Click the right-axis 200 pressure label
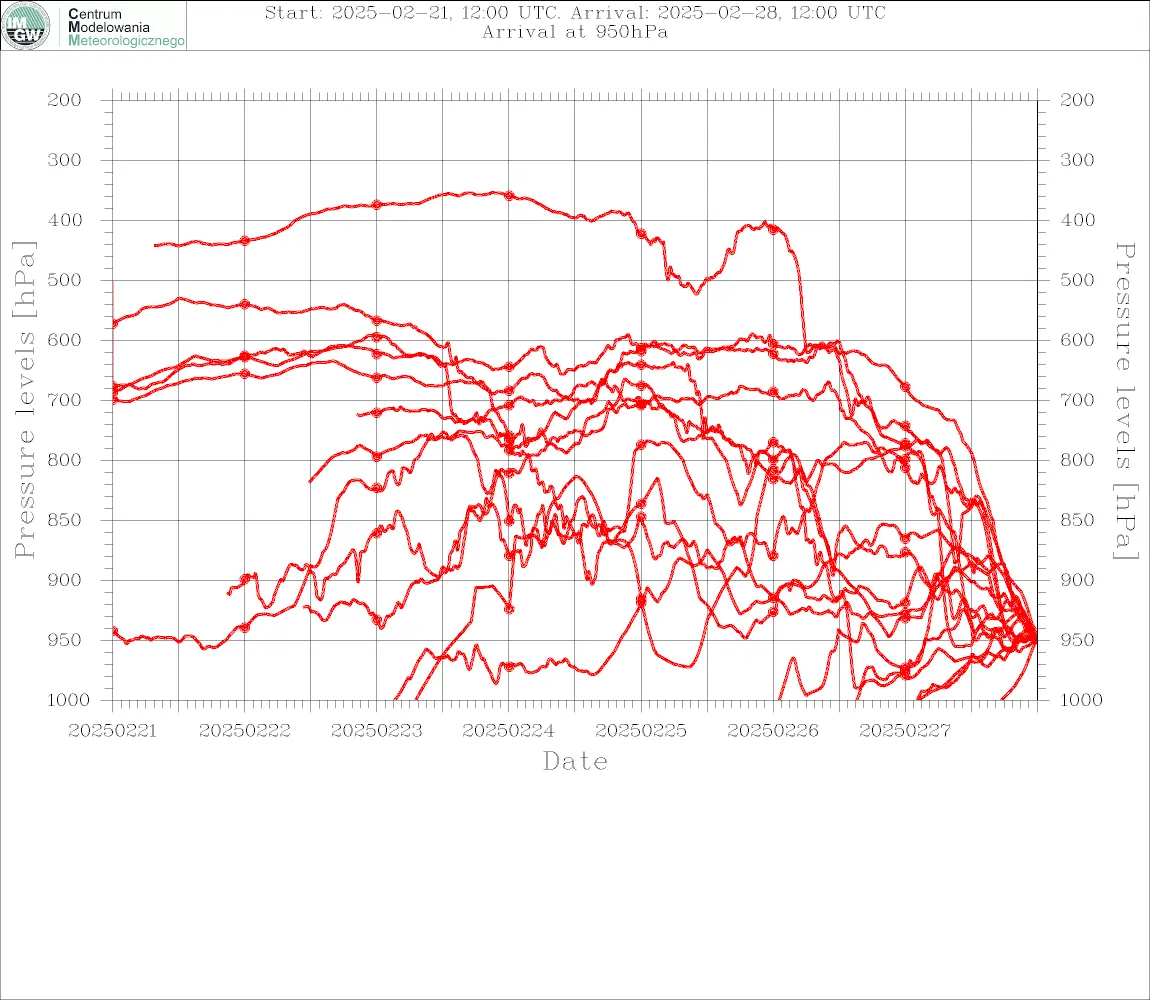Screen dimensions: 1150x1000 click(1077, 100)
